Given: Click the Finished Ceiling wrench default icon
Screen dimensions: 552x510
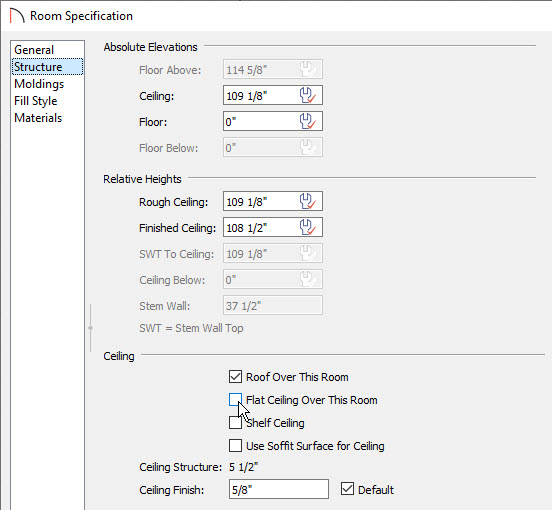Looking at the screenshot, I should point(308,227).
